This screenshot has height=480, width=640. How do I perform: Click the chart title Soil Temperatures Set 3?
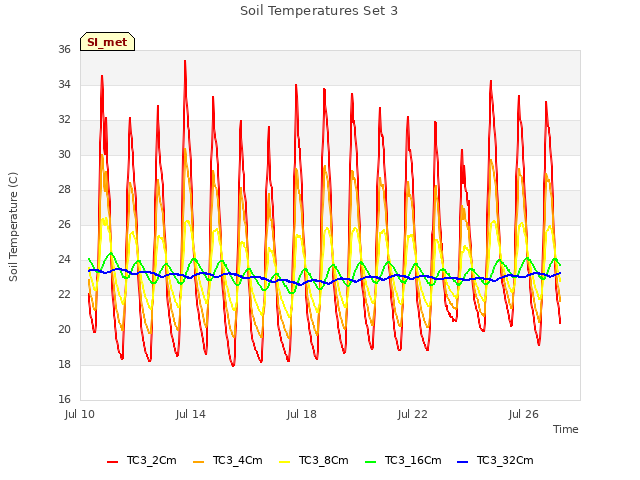(x=319, y=11)
